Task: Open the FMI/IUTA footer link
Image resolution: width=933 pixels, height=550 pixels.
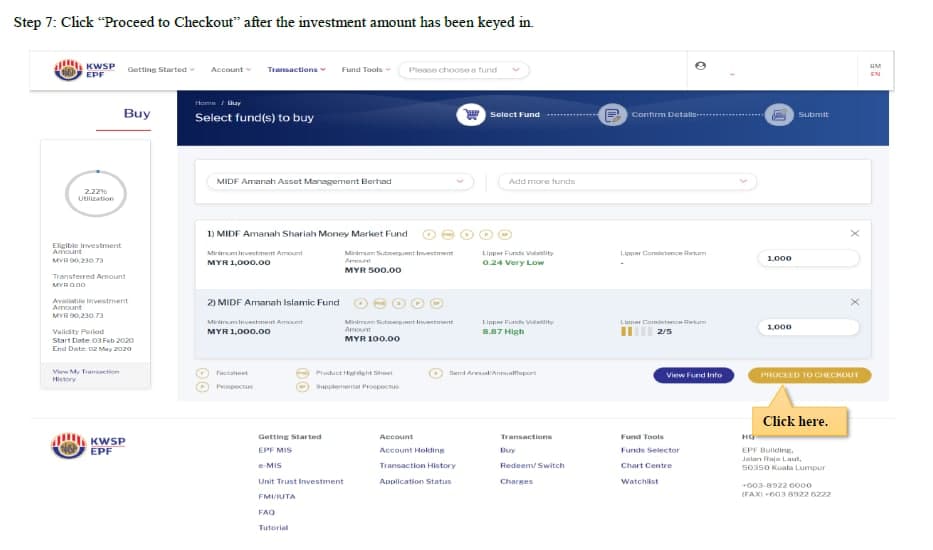Action: [x=277, y=496]
